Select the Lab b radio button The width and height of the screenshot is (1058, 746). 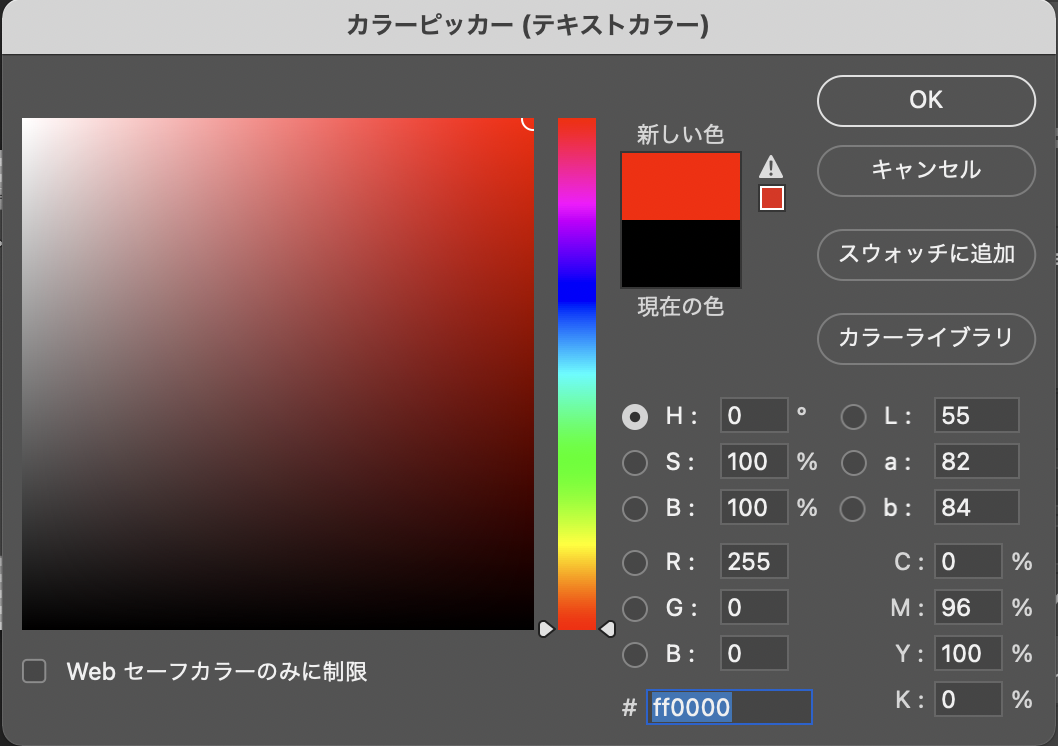(853, 508)
